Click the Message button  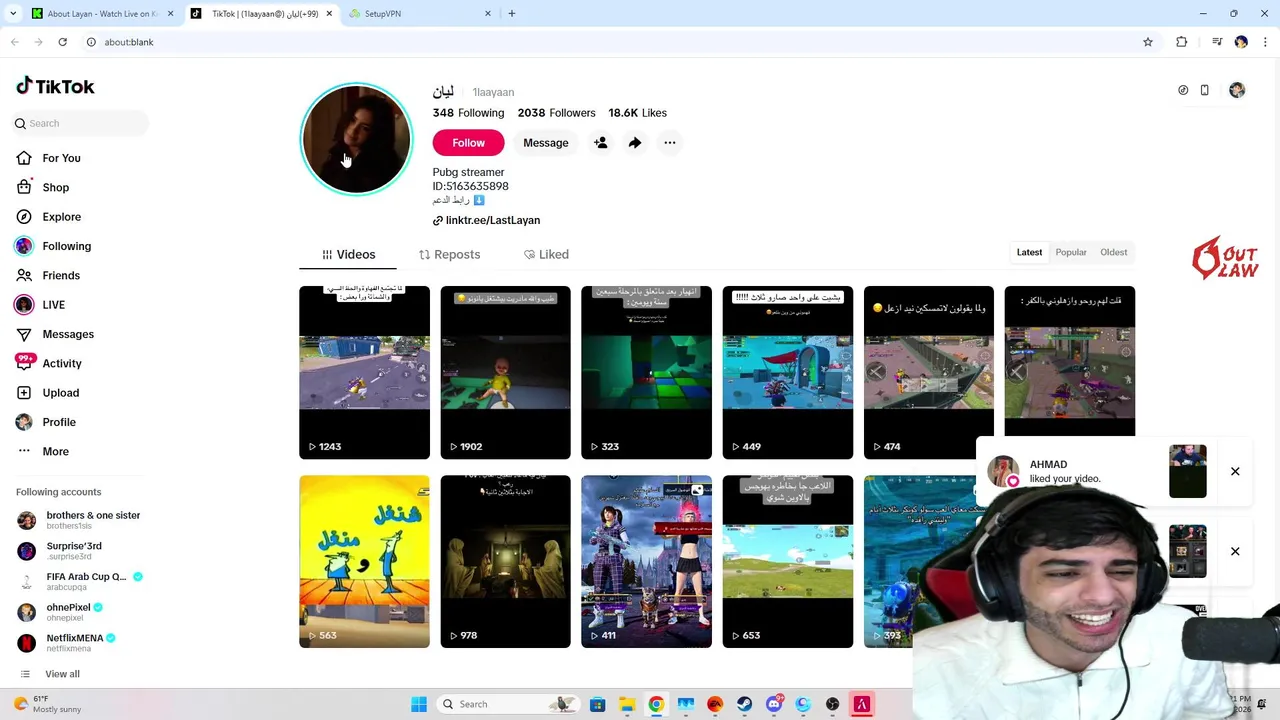click(x=546, y=143)
